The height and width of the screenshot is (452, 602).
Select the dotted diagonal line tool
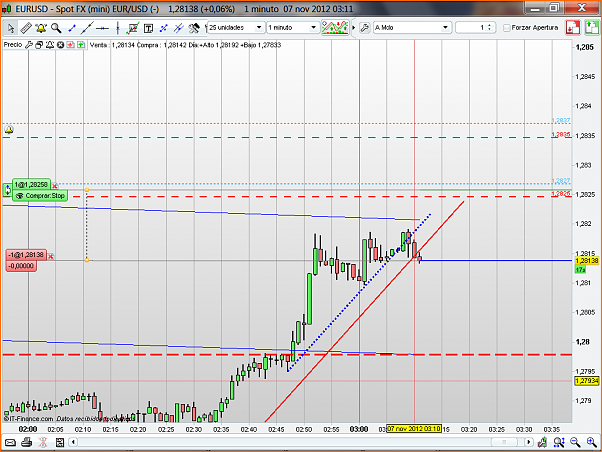pos(164,28)
